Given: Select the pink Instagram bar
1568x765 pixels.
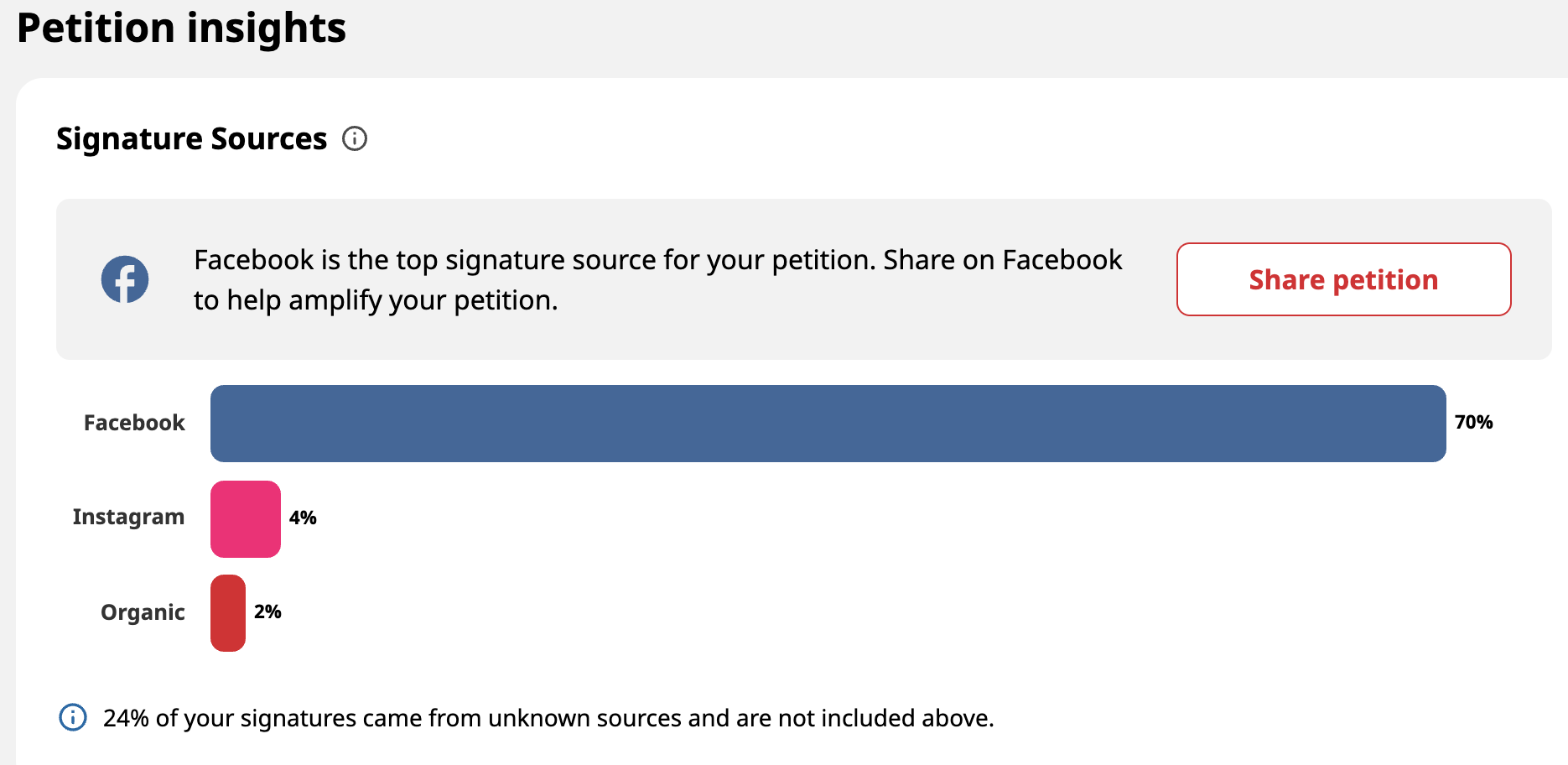Looking at the screenshot, I should [246, 519].
